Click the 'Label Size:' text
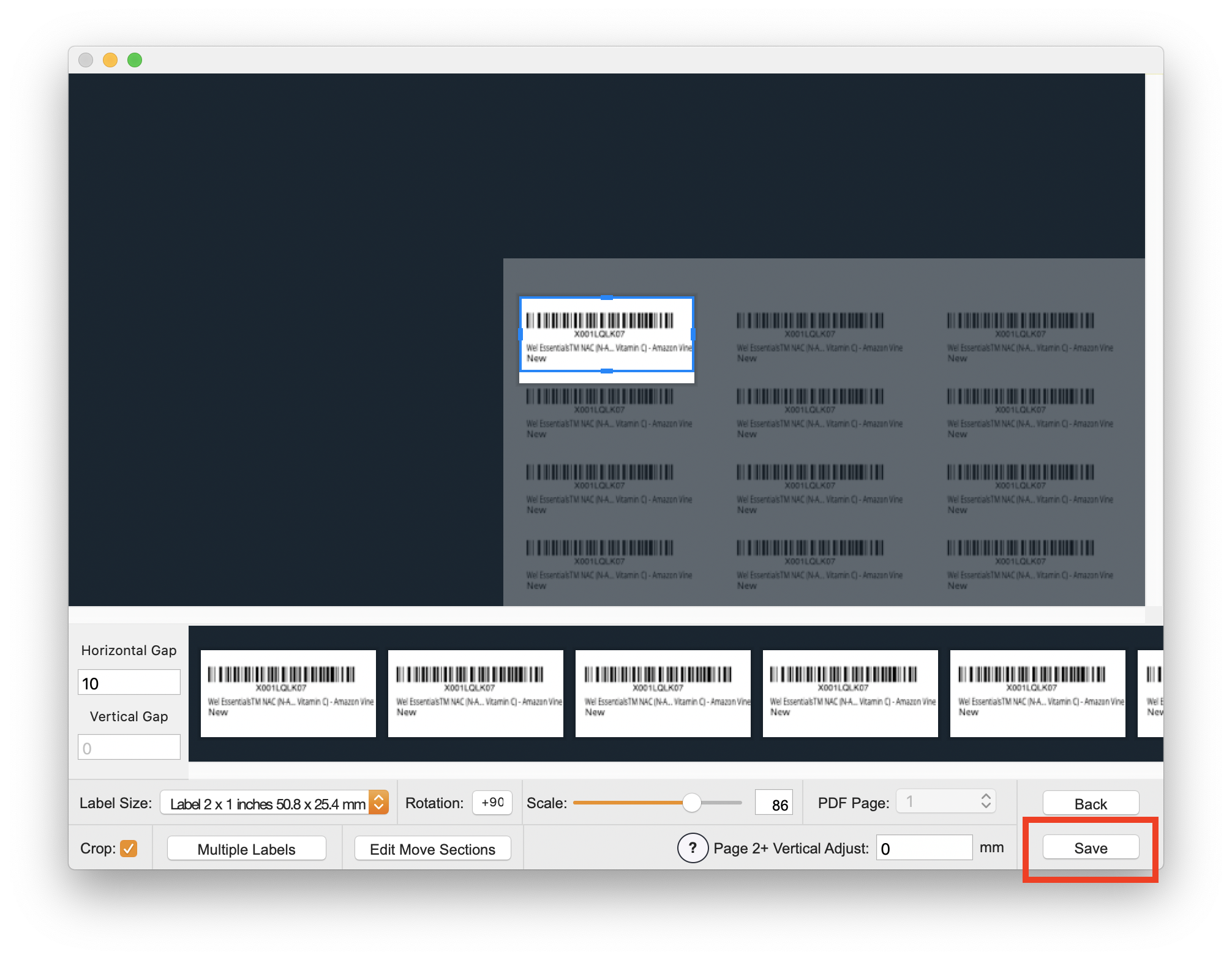1232x960 pixels. pyautogui.click(x=116, y=803)
